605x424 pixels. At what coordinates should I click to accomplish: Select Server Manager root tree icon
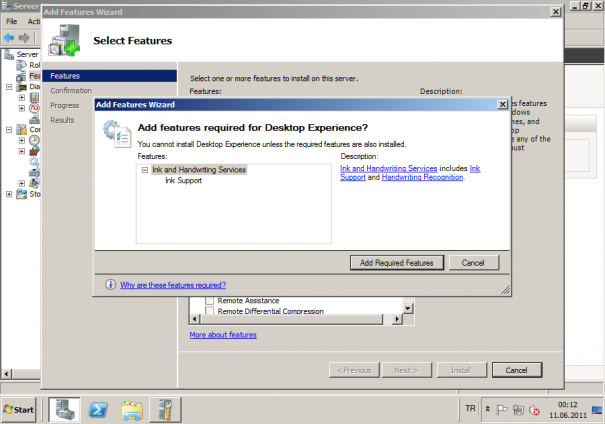(x=9, y=54)
